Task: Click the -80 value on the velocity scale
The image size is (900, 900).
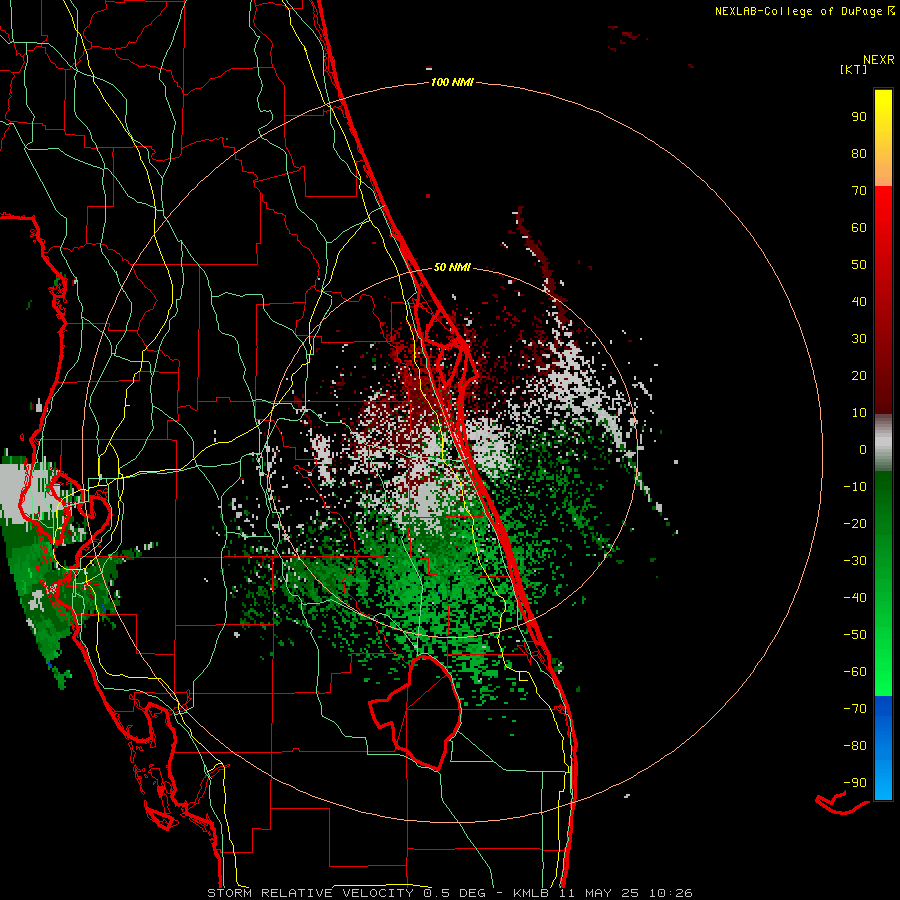Action: tap(855, 746)
